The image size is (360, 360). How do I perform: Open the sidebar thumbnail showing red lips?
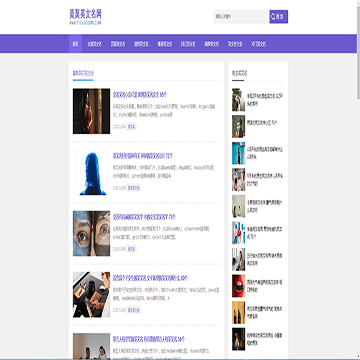pos(238,286)
